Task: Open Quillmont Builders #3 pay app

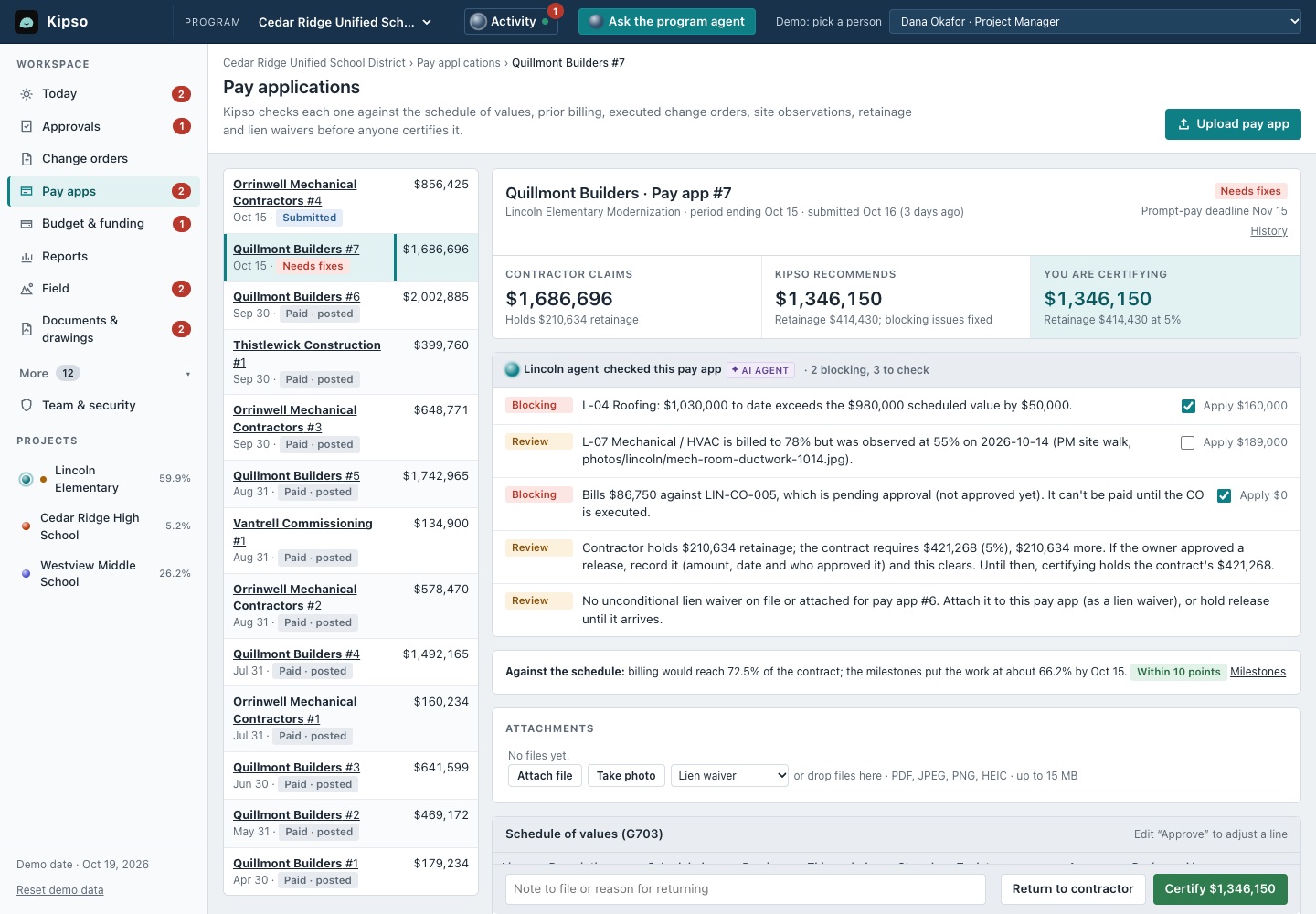Action: click(x=296, y=768)
